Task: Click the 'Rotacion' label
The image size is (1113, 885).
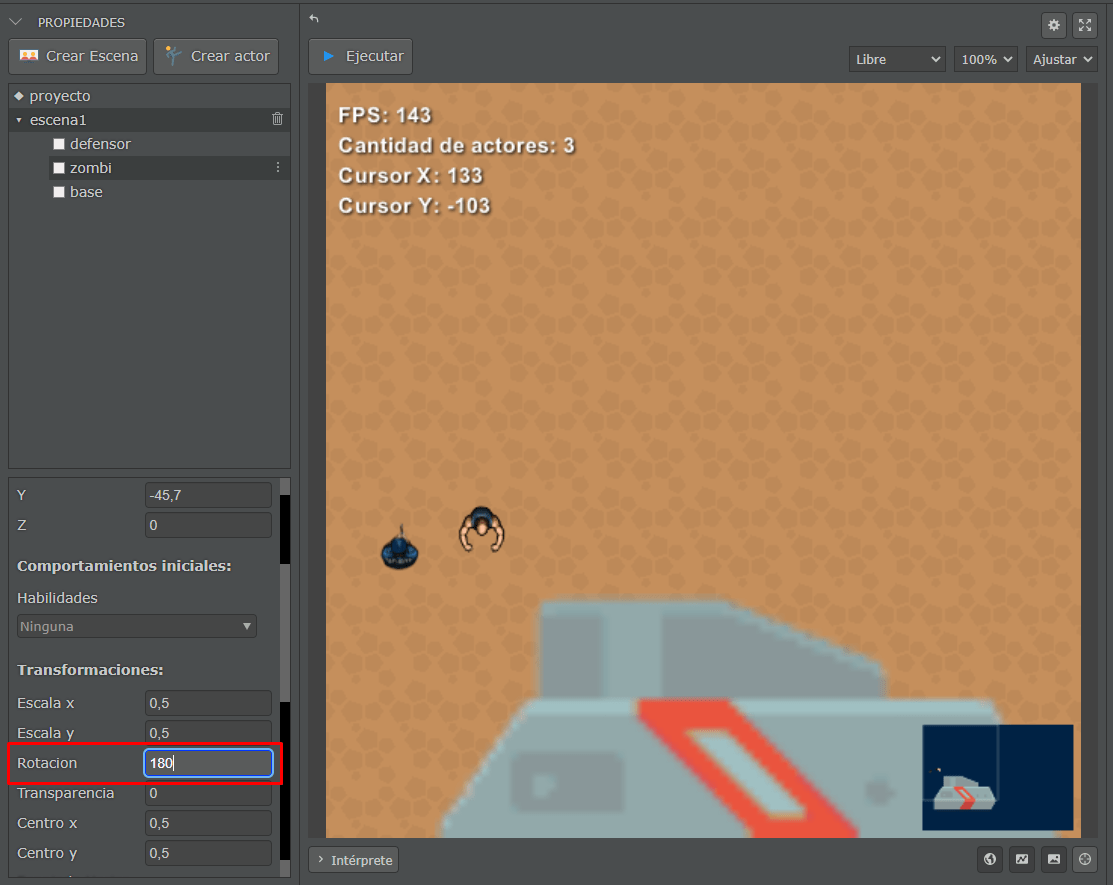Action: tap(47, 763)
